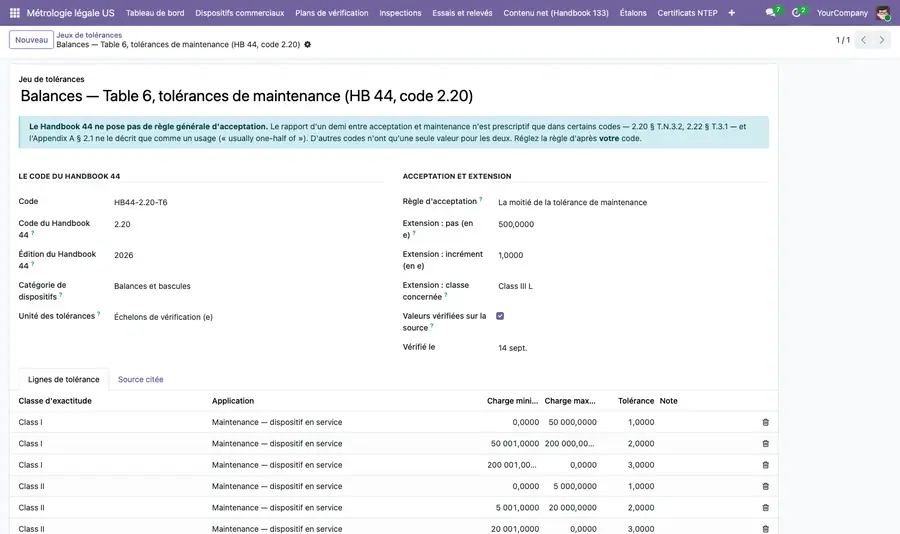Screen dimensions: 900x534
Task: Go to previous record arrow
Action: tap(863, 40)
